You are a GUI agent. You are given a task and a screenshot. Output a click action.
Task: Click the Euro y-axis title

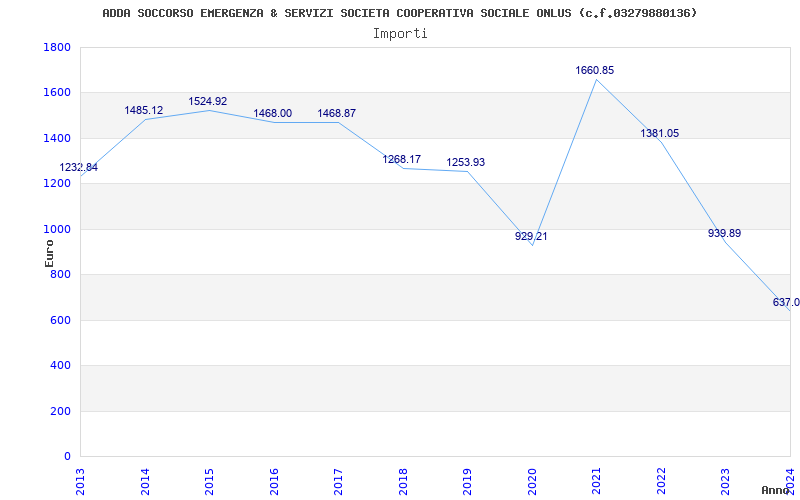(x=49, y=252)
